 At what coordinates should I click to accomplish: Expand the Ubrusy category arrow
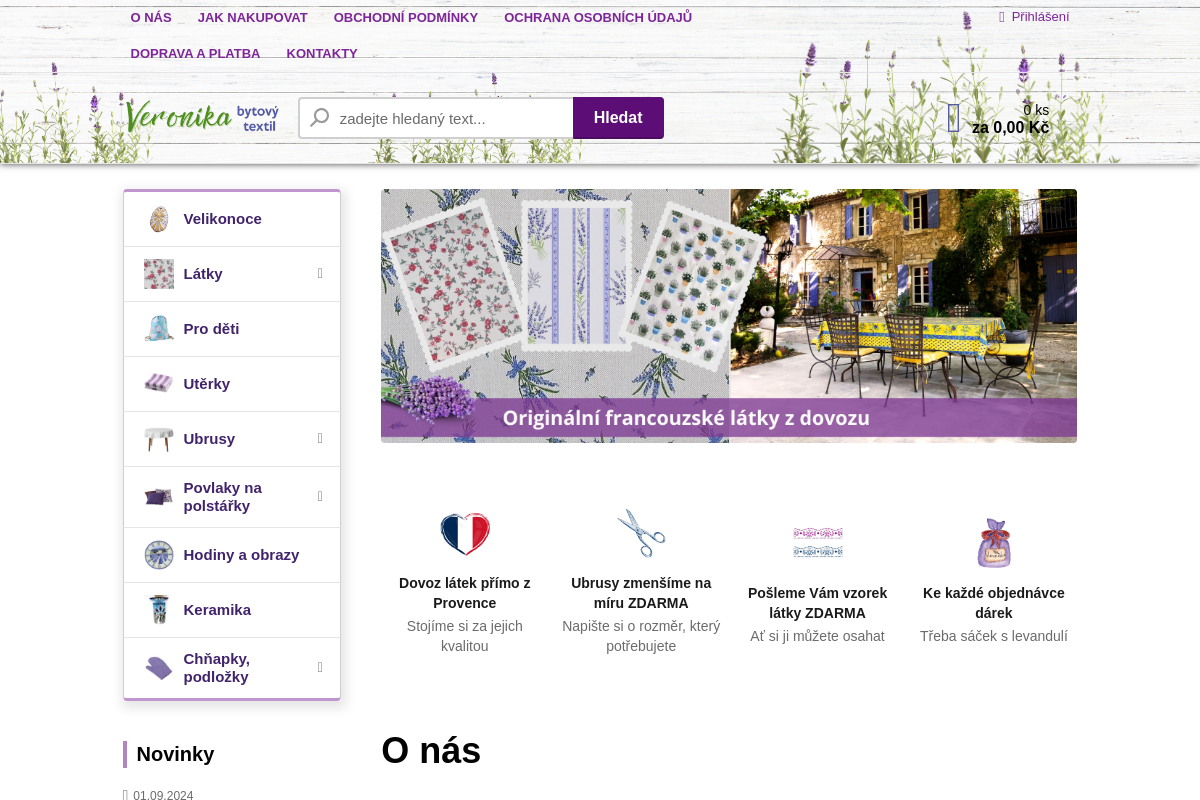(x=320, y=439)
